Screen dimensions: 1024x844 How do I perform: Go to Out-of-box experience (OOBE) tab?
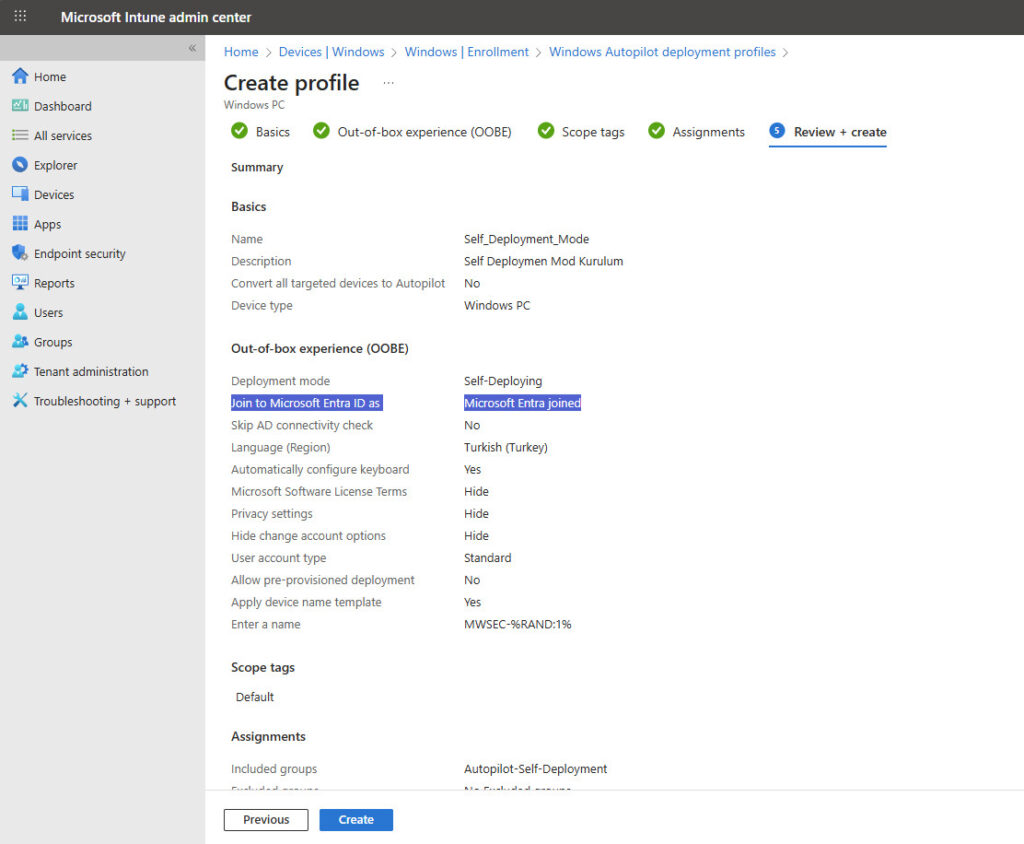point(412,132)
